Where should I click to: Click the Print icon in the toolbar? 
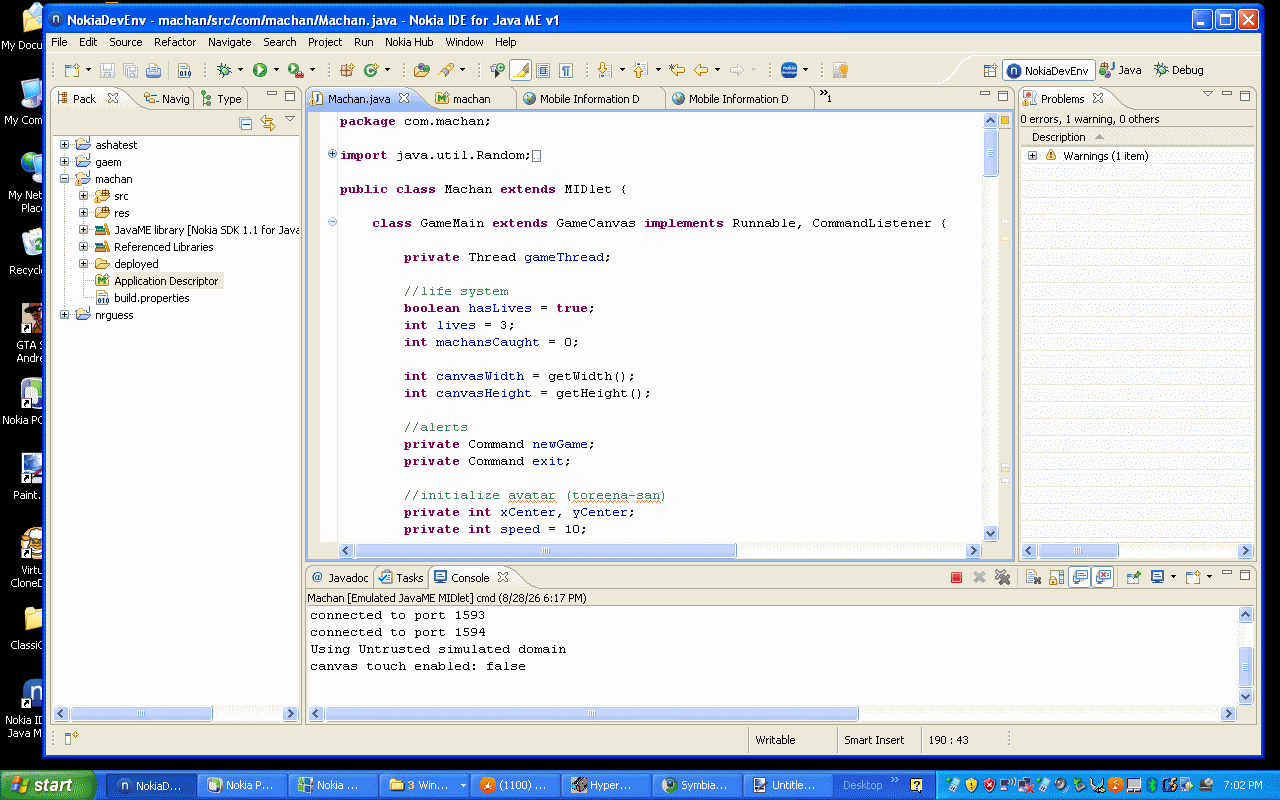click(153, 70)
